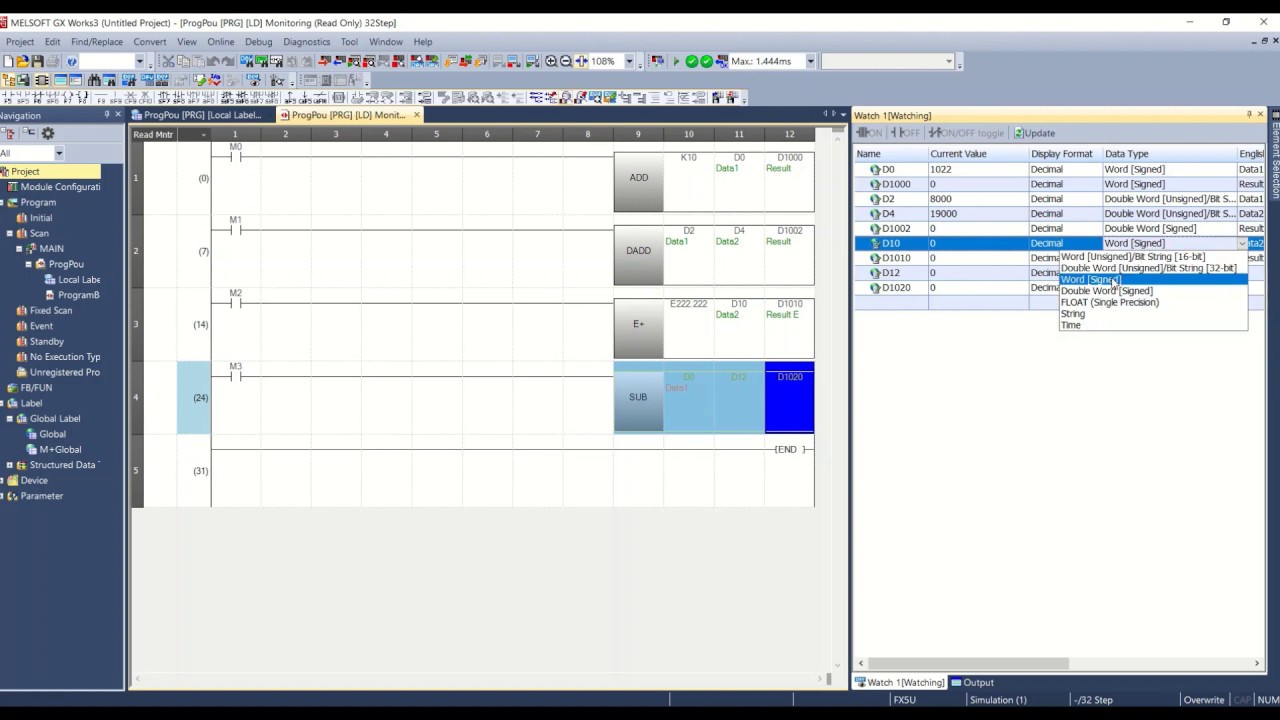Click the OFF button in Watch toolbar
1280x720 pixels.
904,133
